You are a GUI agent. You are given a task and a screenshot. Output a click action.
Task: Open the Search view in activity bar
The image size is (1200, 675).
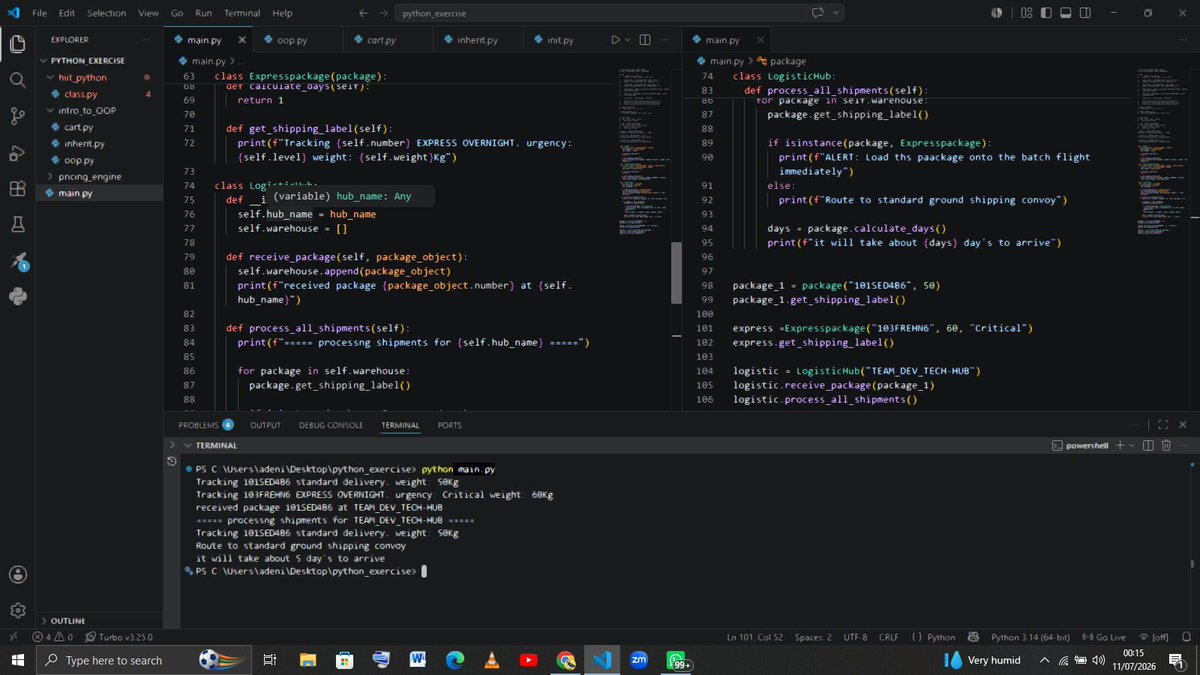click(x=17, y=80)
